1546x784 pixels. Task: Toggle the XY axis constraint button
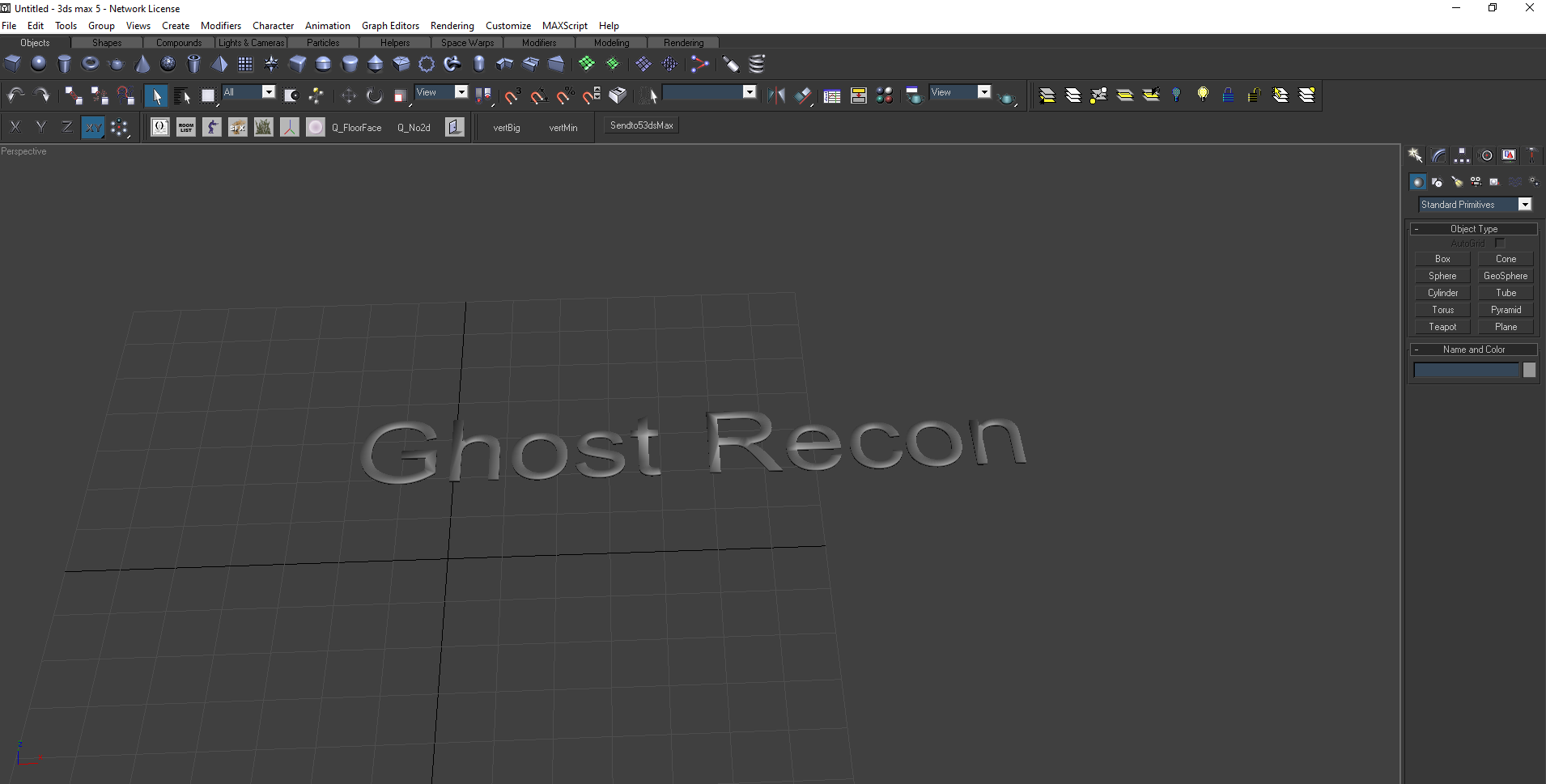click(x=93, y=127)
